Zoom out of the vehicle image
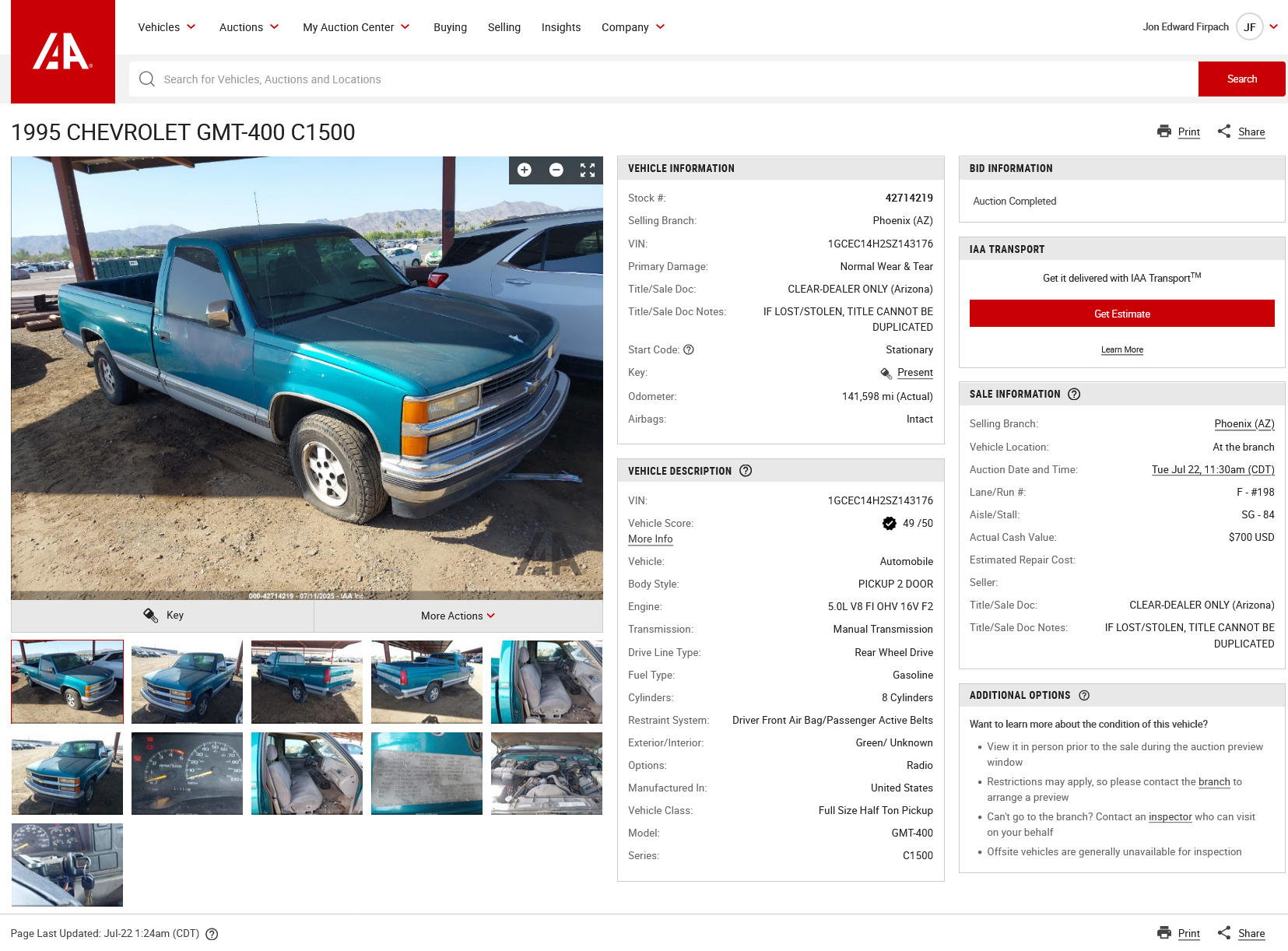 point(556,170)
